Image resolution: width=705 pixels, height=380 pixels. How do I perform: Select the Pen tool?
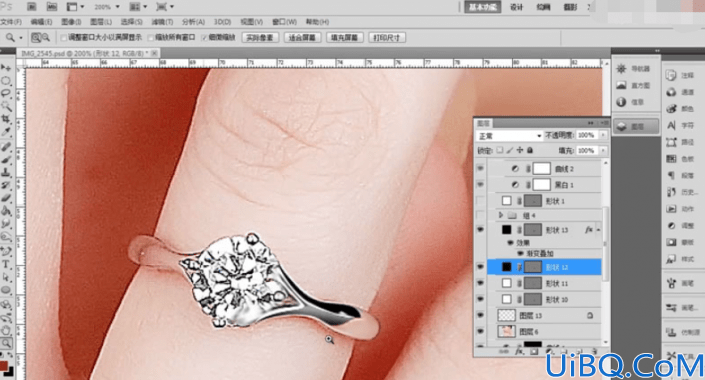(6, 251)
